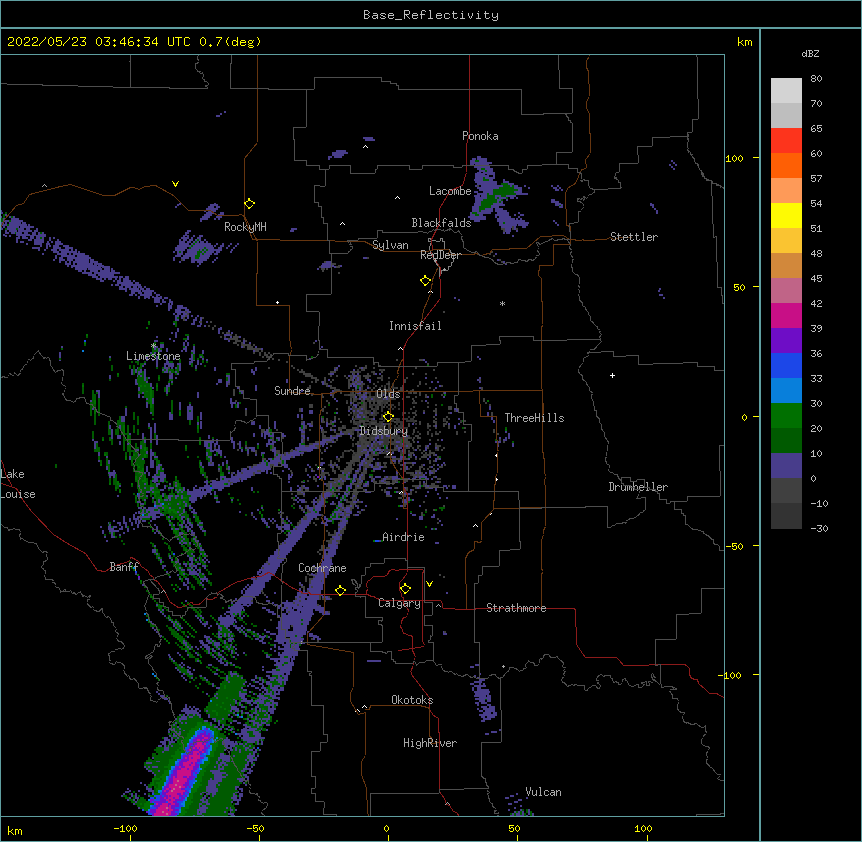Pick the magenta 39-42 dBZ legend color

(786, 315)
